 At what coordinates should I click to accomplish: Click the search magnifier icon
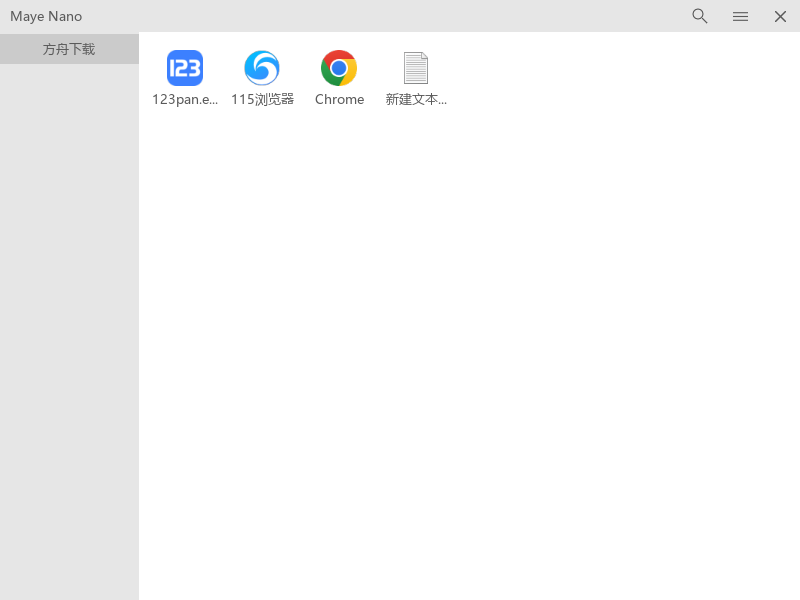point(699,16)
